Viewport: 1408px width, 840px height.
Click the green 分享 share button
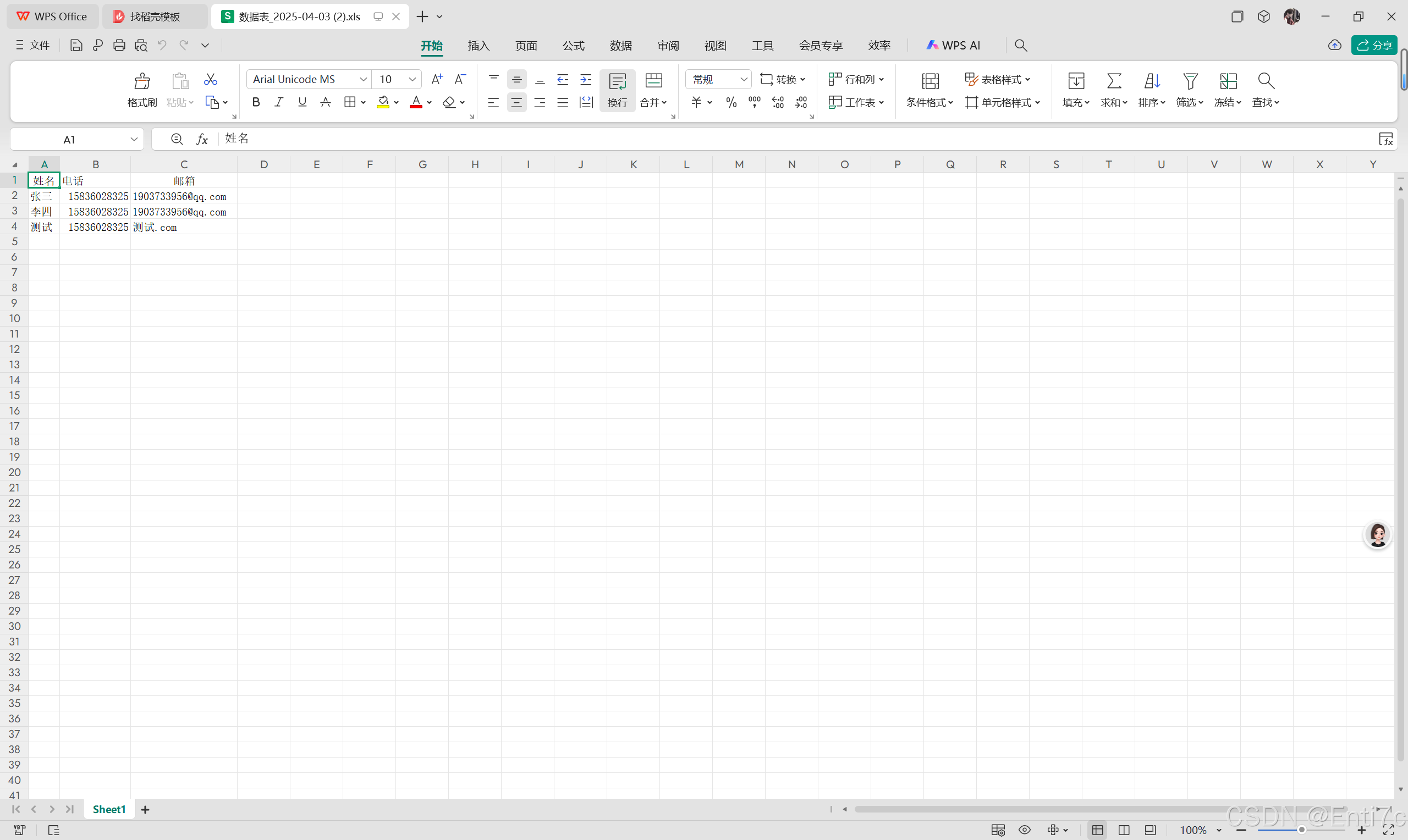click(x=1373, y=45)
